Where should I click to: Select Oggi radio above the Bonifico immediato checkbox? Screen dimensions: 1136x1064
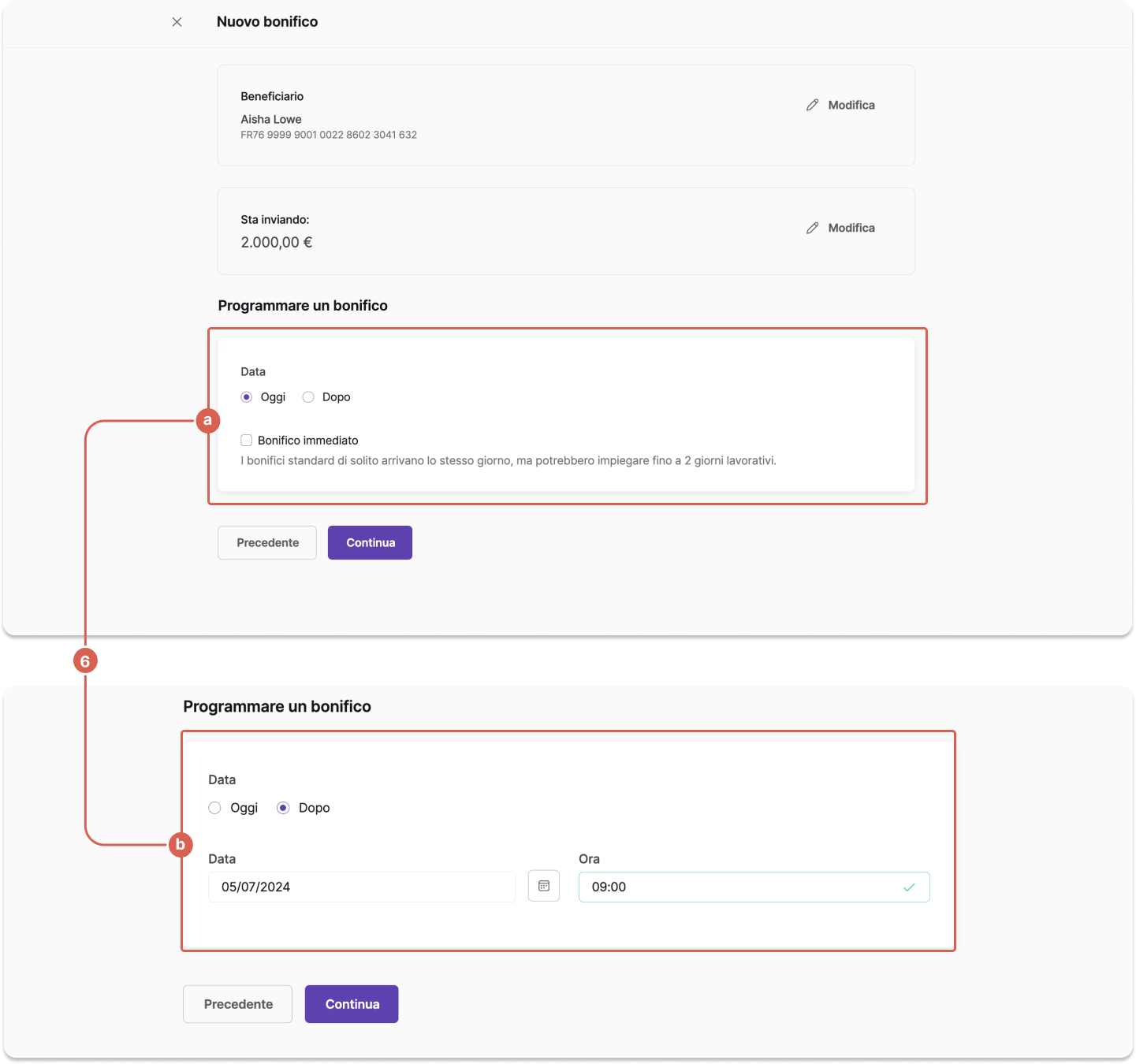tap(247, 397)
